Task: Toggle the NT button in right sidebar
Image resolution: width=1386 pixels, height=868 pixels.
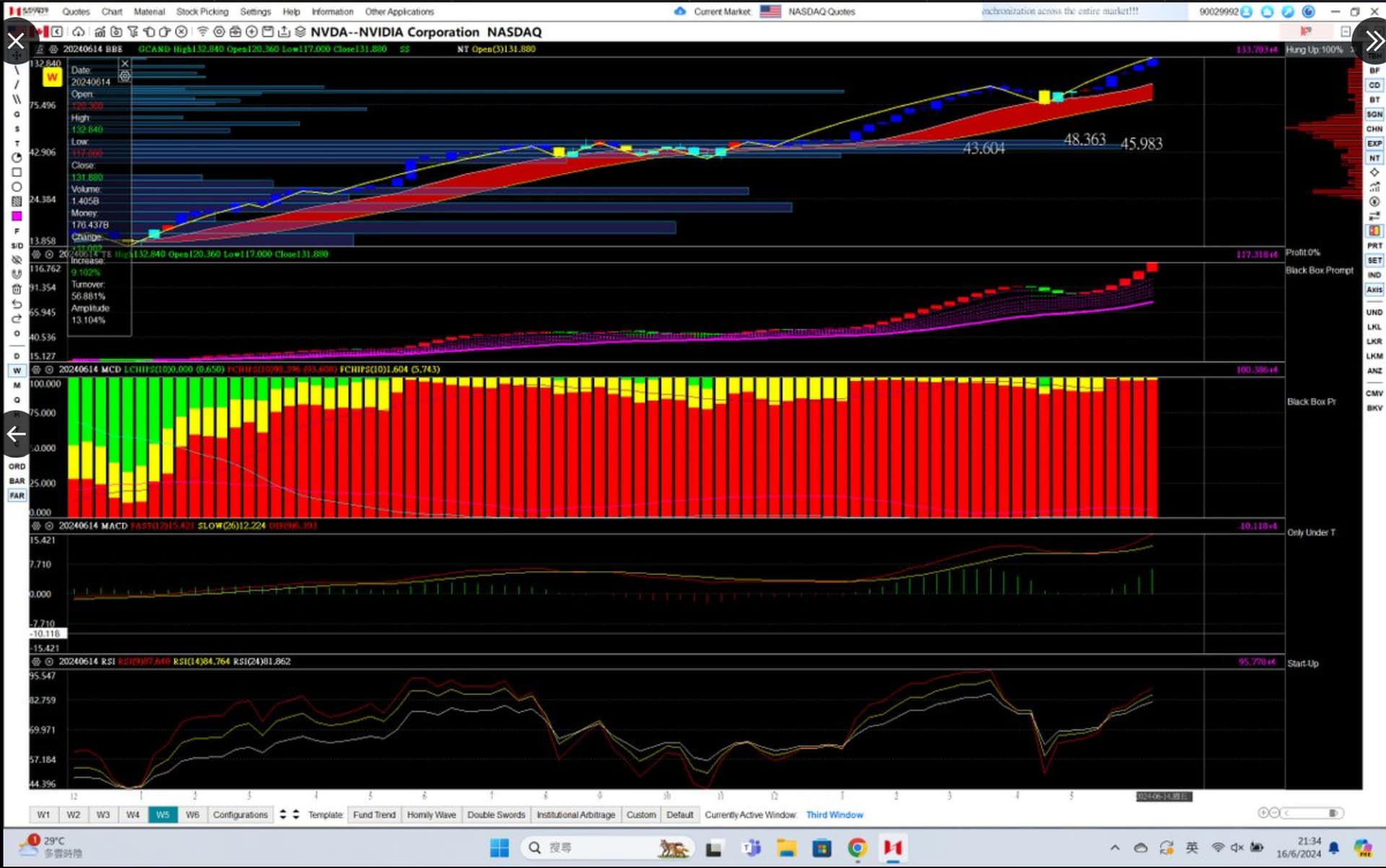Action: [x=1374, y=158]
